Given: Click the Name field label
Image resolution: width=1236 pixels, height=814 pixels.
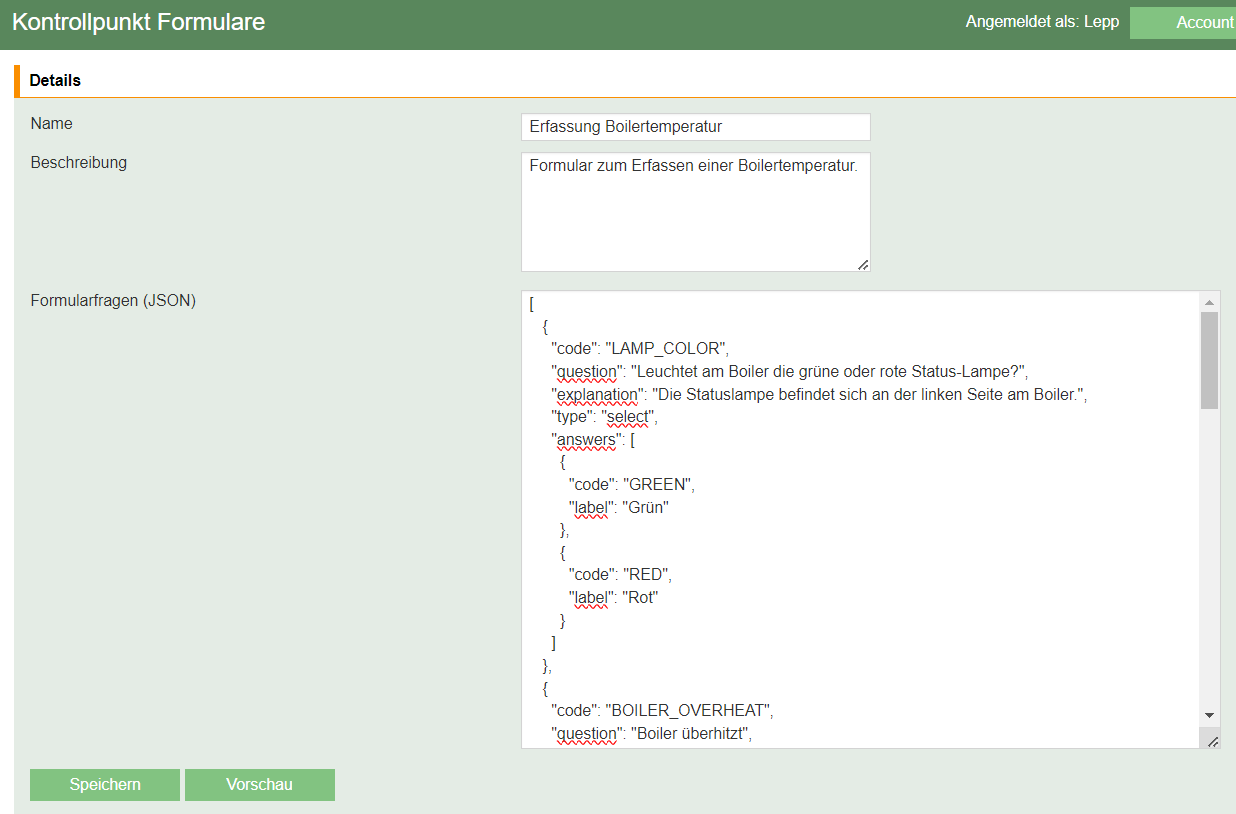Looking at the screenshot, I should point(52,124).
